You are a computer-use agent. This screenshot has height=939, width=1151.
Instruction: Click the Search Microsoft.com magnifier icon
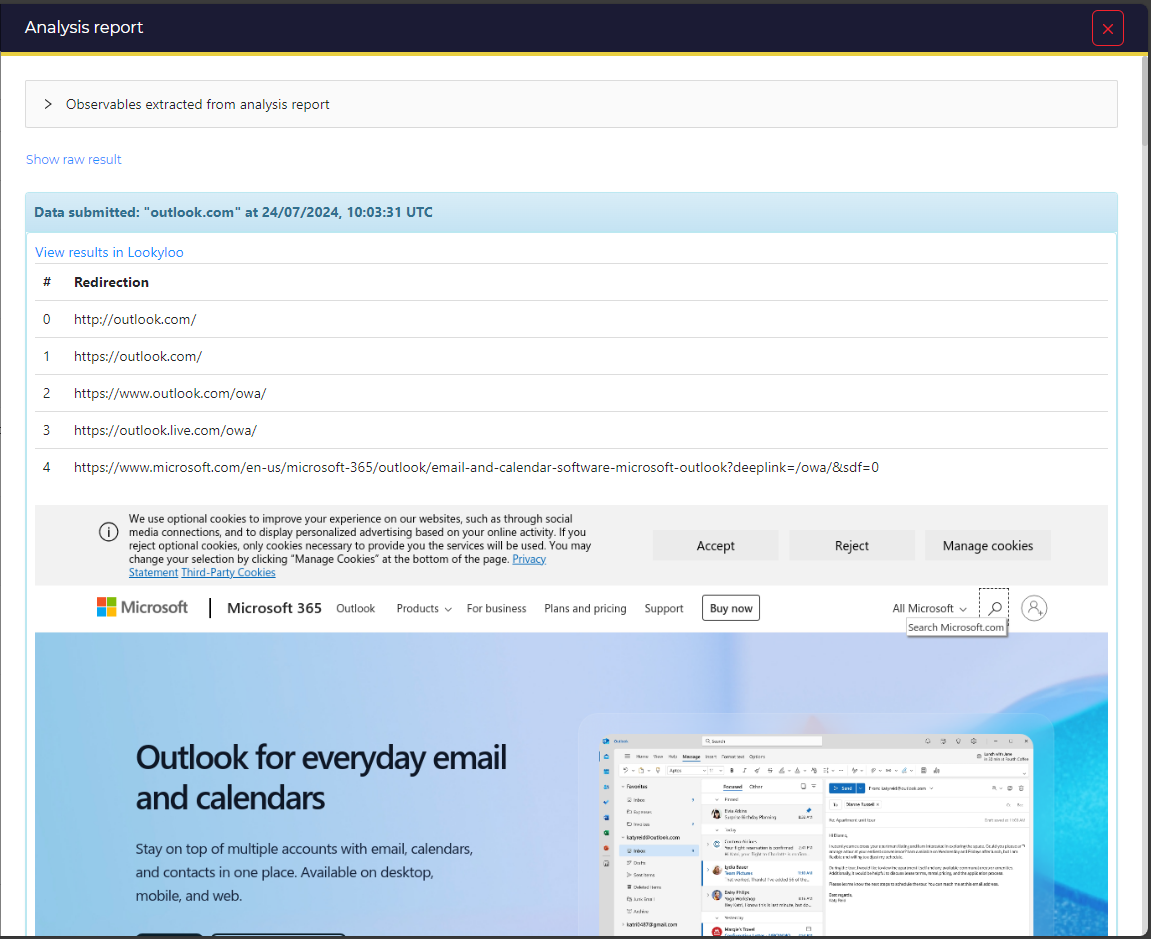(994, 607)
